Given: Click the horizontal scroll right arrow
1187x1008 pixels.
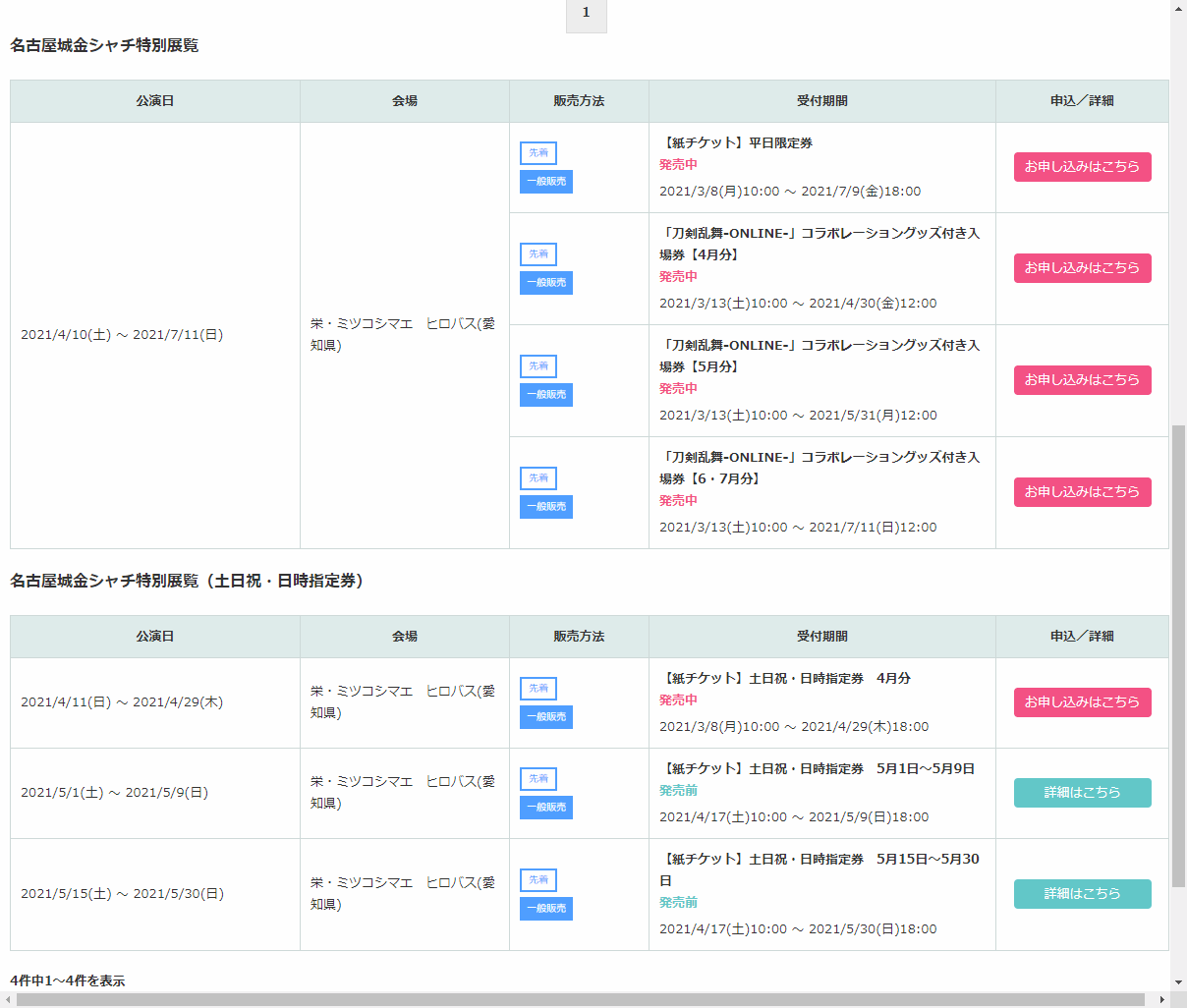Looking at the screenshot, I should tap(1161, 1000).
